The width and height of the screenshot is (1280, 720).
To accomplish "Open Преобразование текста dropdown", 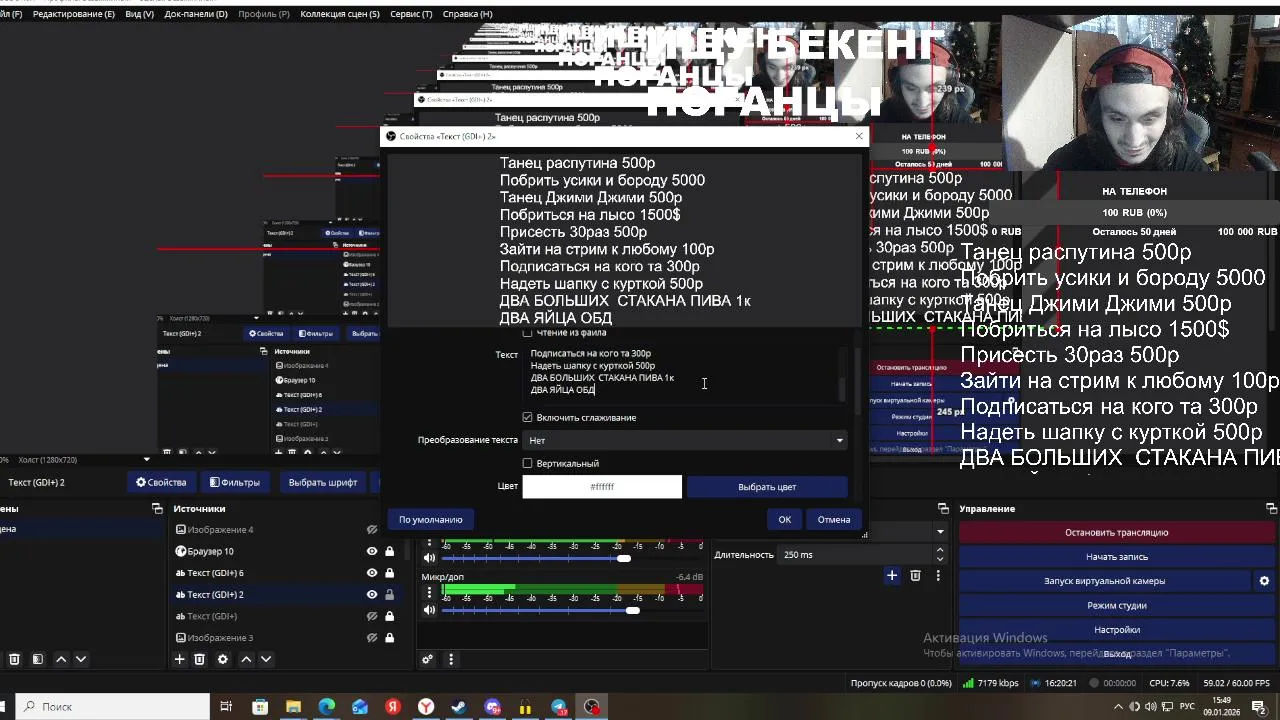I will click(685, 440).
